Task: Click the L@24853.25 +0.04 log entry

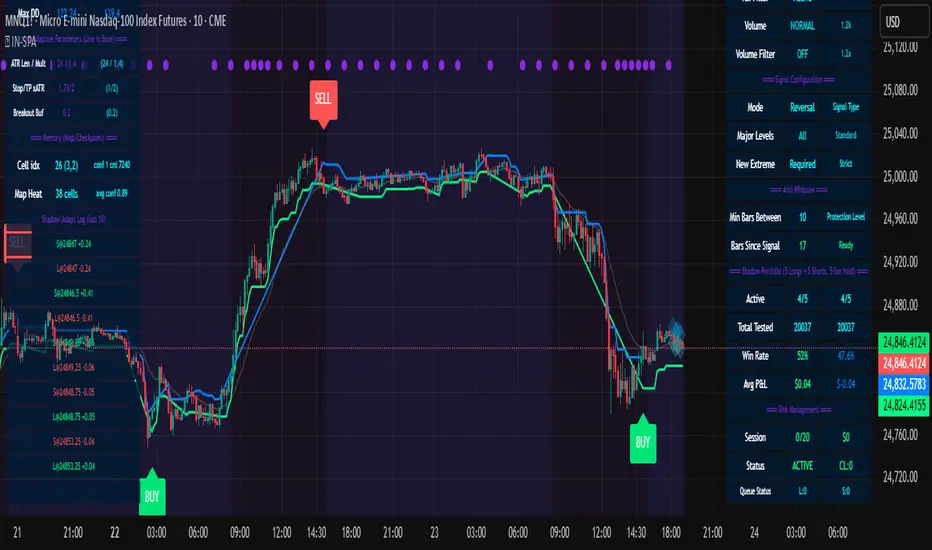Action: (x=74, y=466)
